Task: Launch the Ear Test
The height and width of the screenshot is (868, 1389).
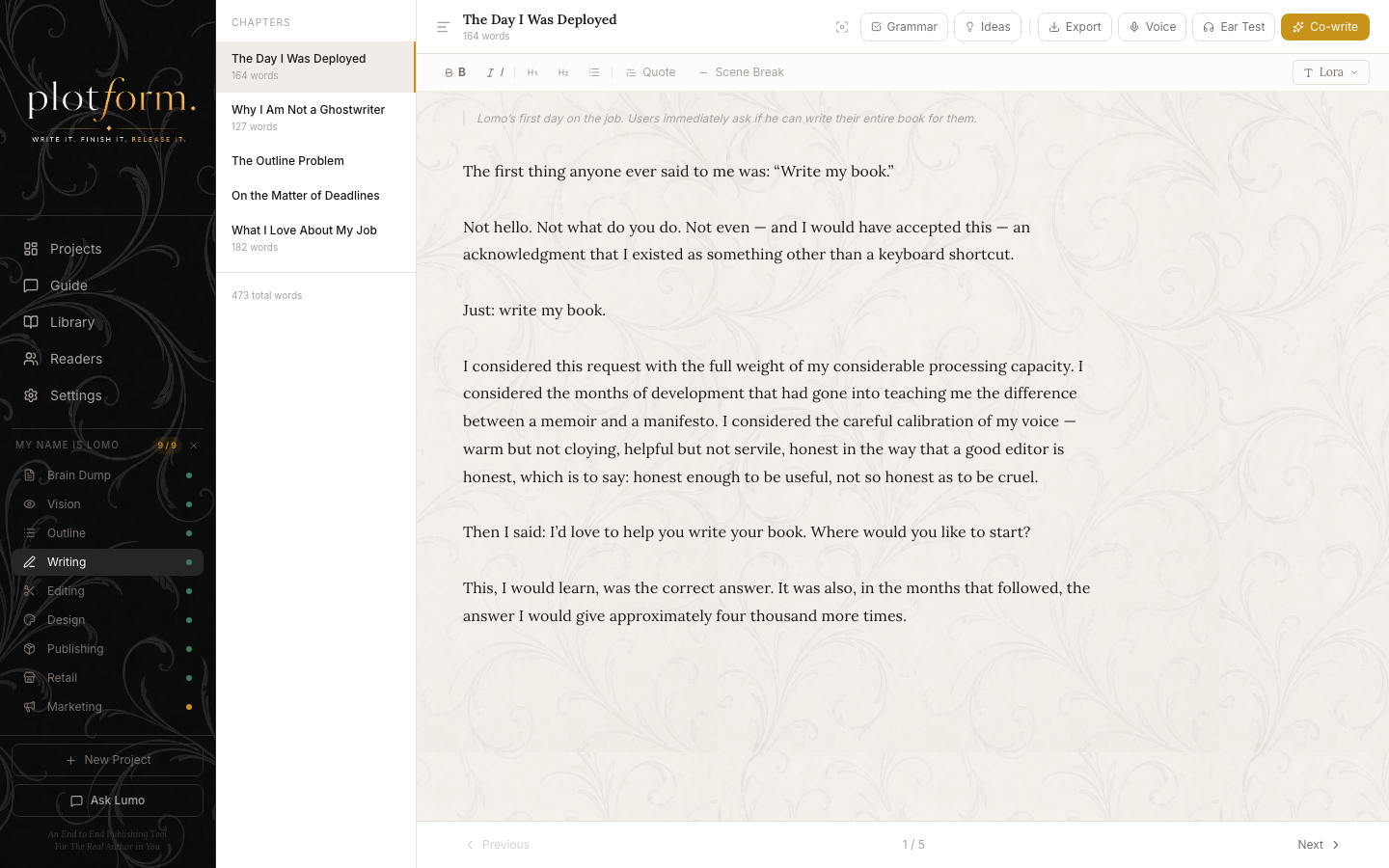Action: click(1234, 27)
